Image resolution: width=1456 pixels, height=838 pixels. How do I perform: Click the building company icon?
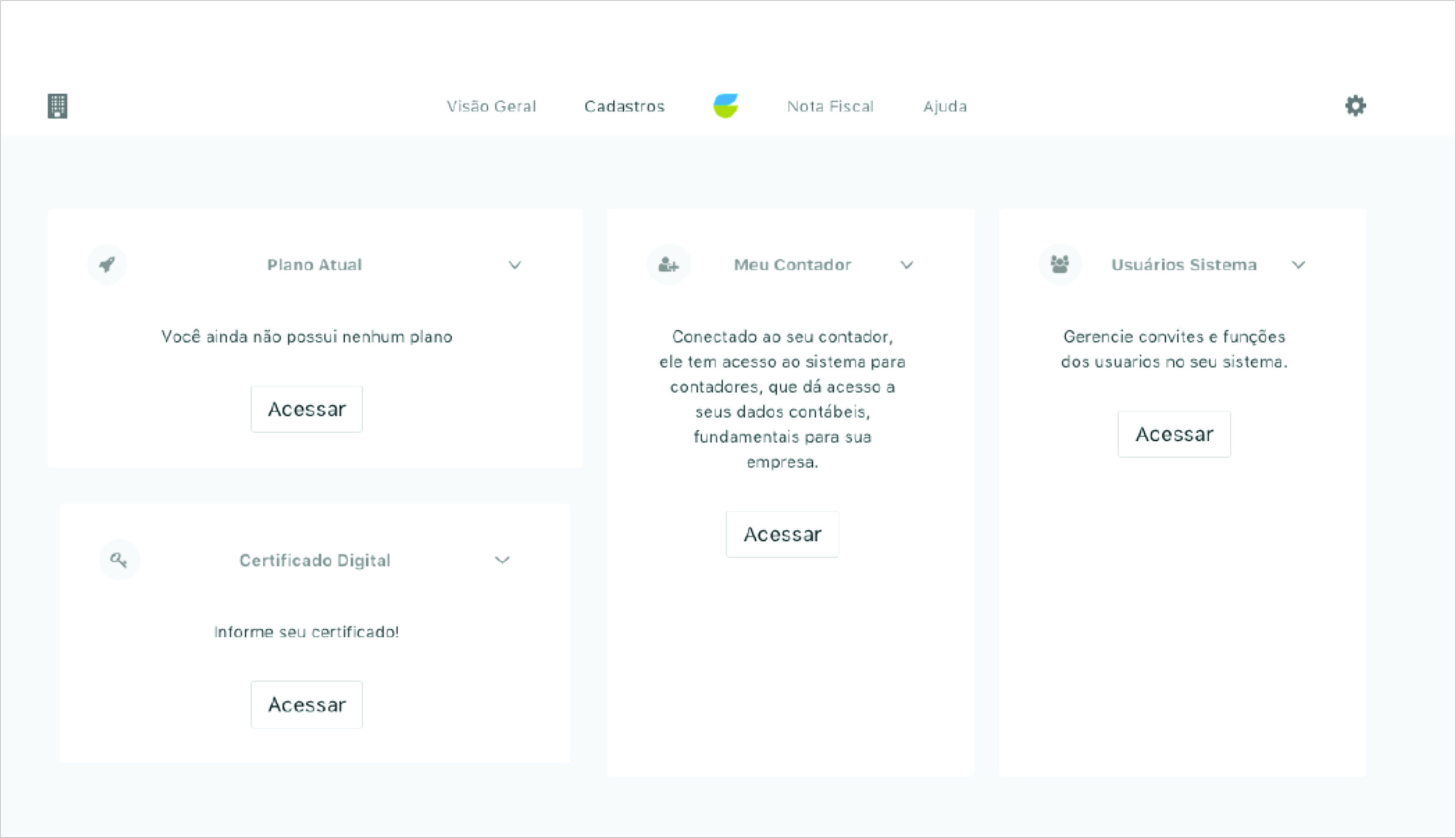click(x=57, y=106)
